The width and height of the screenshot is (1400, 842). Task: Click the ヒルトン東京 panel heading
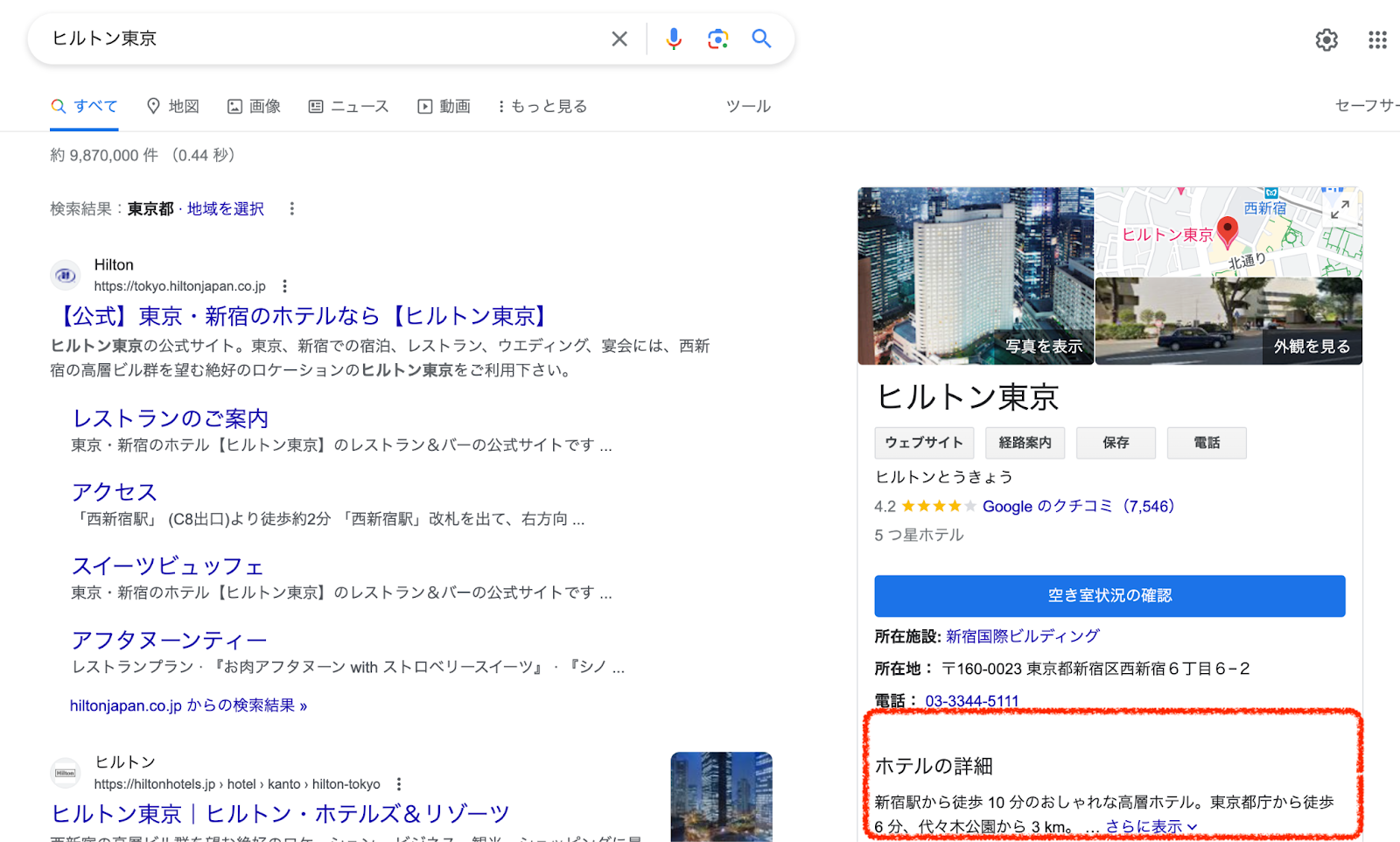pyautogui.click(x=967, y=397)
